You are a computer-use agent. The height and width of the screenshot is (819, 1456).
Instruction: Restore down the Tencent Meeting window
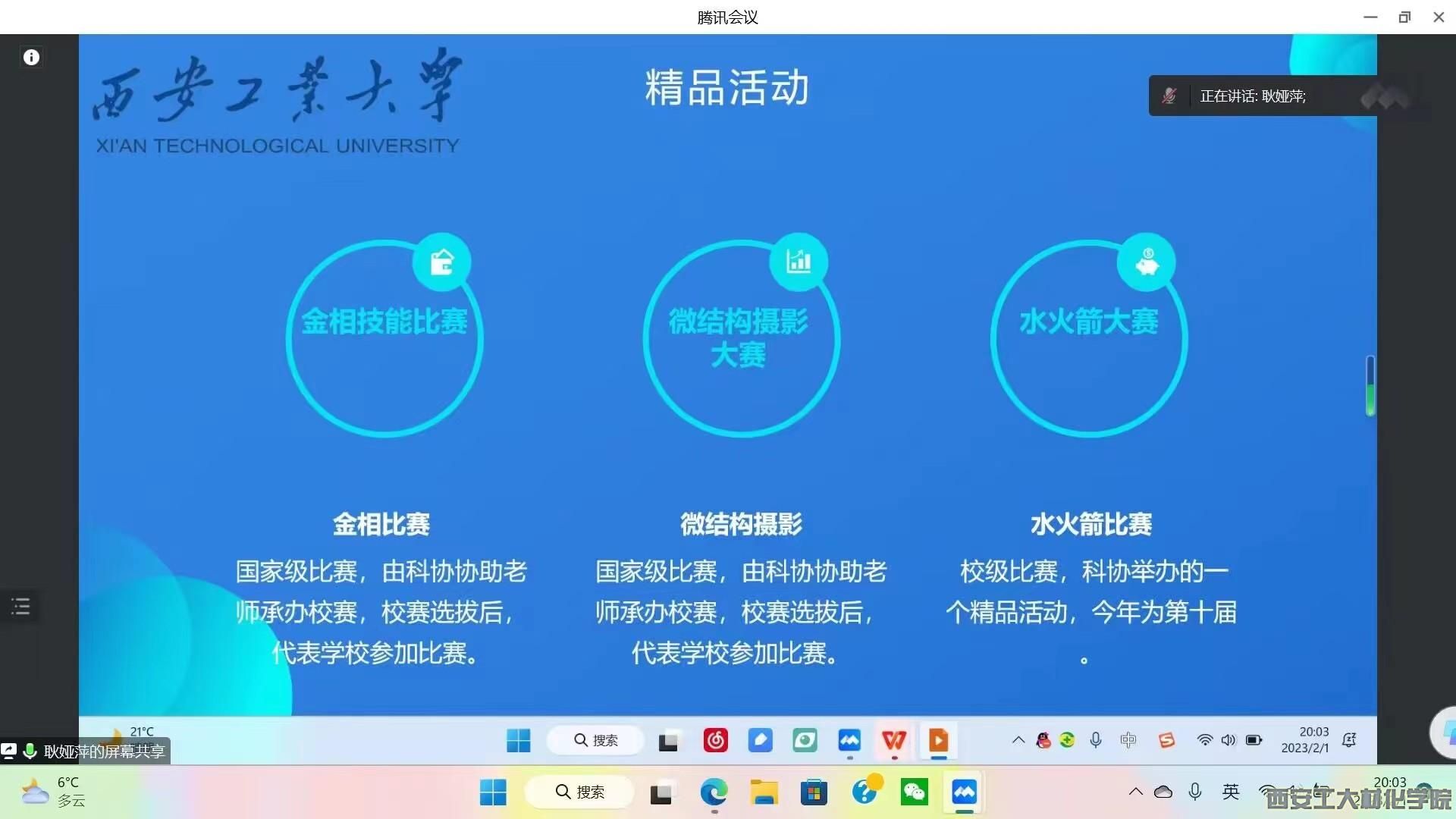click(1404, 17)
